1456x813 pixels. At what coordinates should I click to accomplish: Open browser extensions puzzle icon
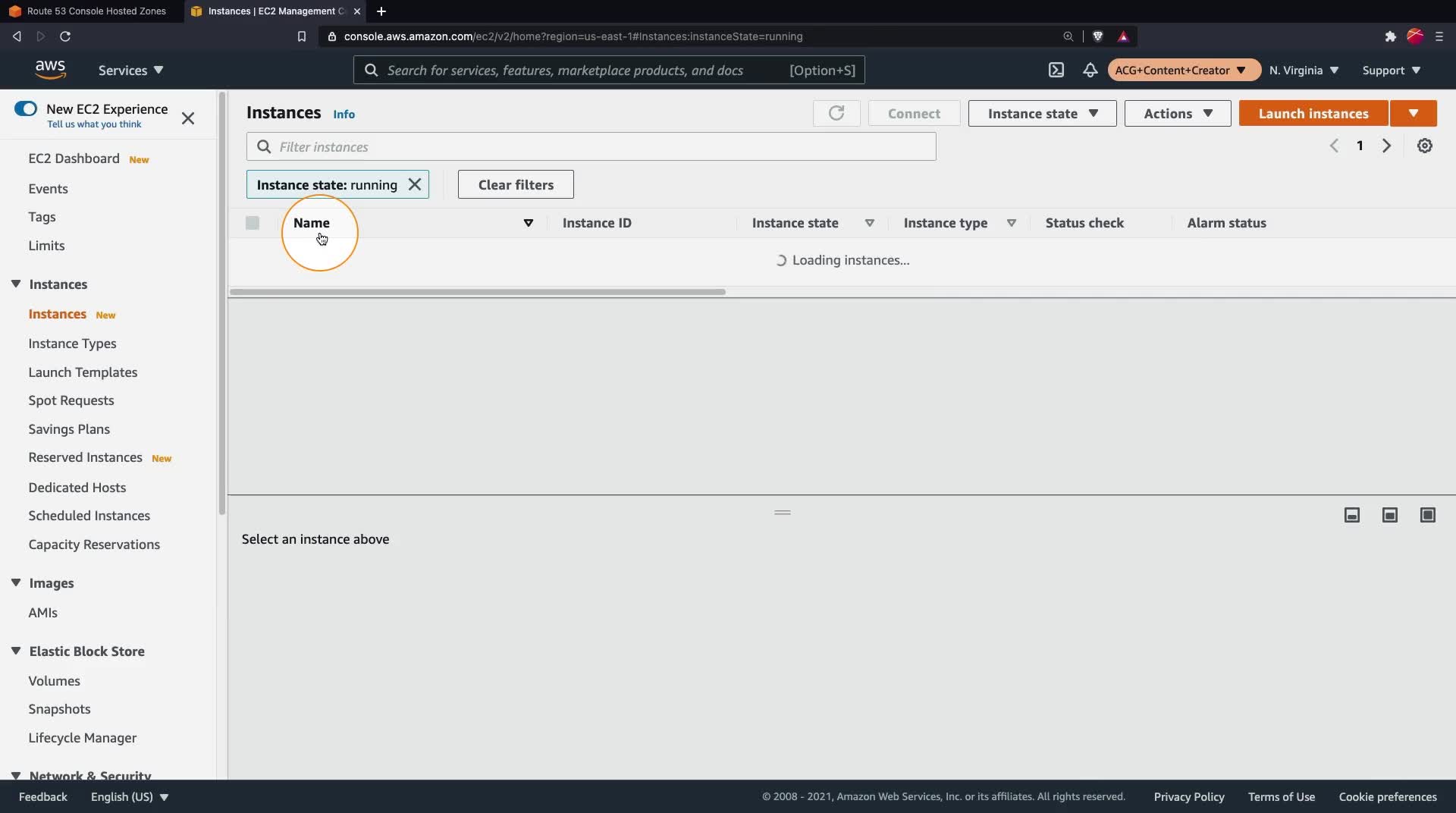(1390, 36)
